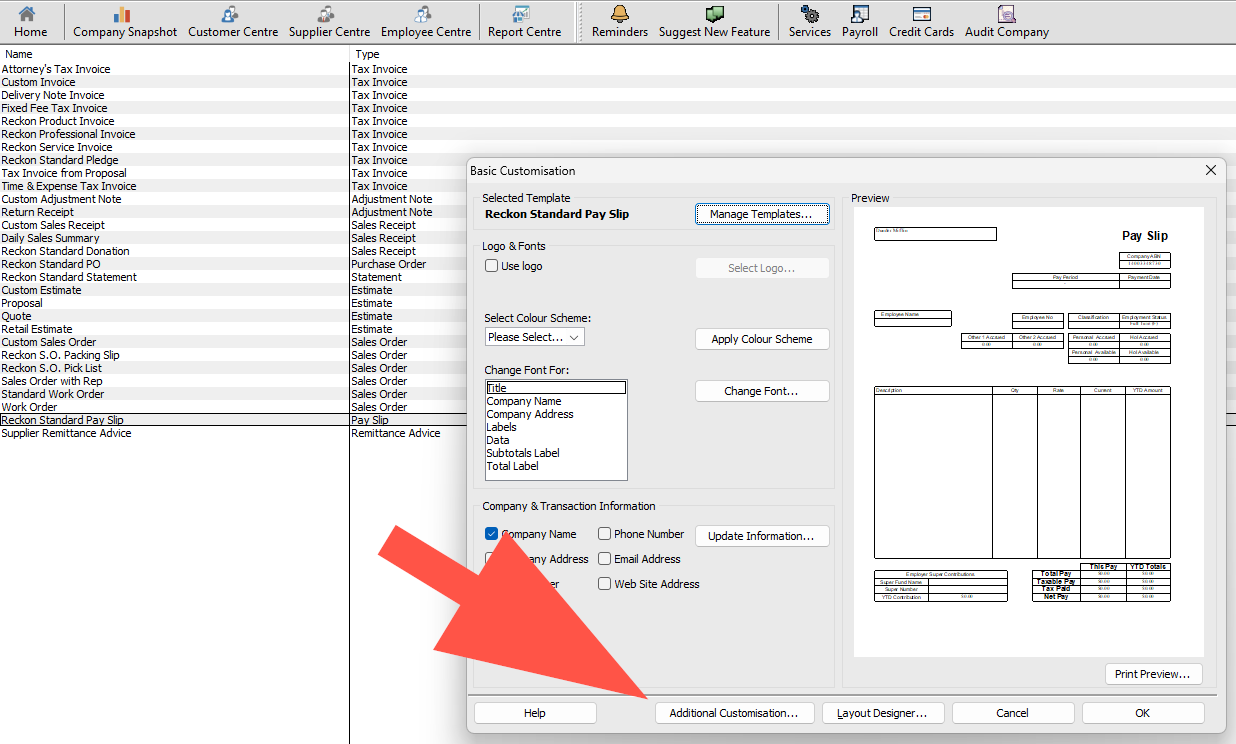Viewport: 1236px width, 744px height.
Task: Open Services toolbar icon
Action: tap(809, 21)
